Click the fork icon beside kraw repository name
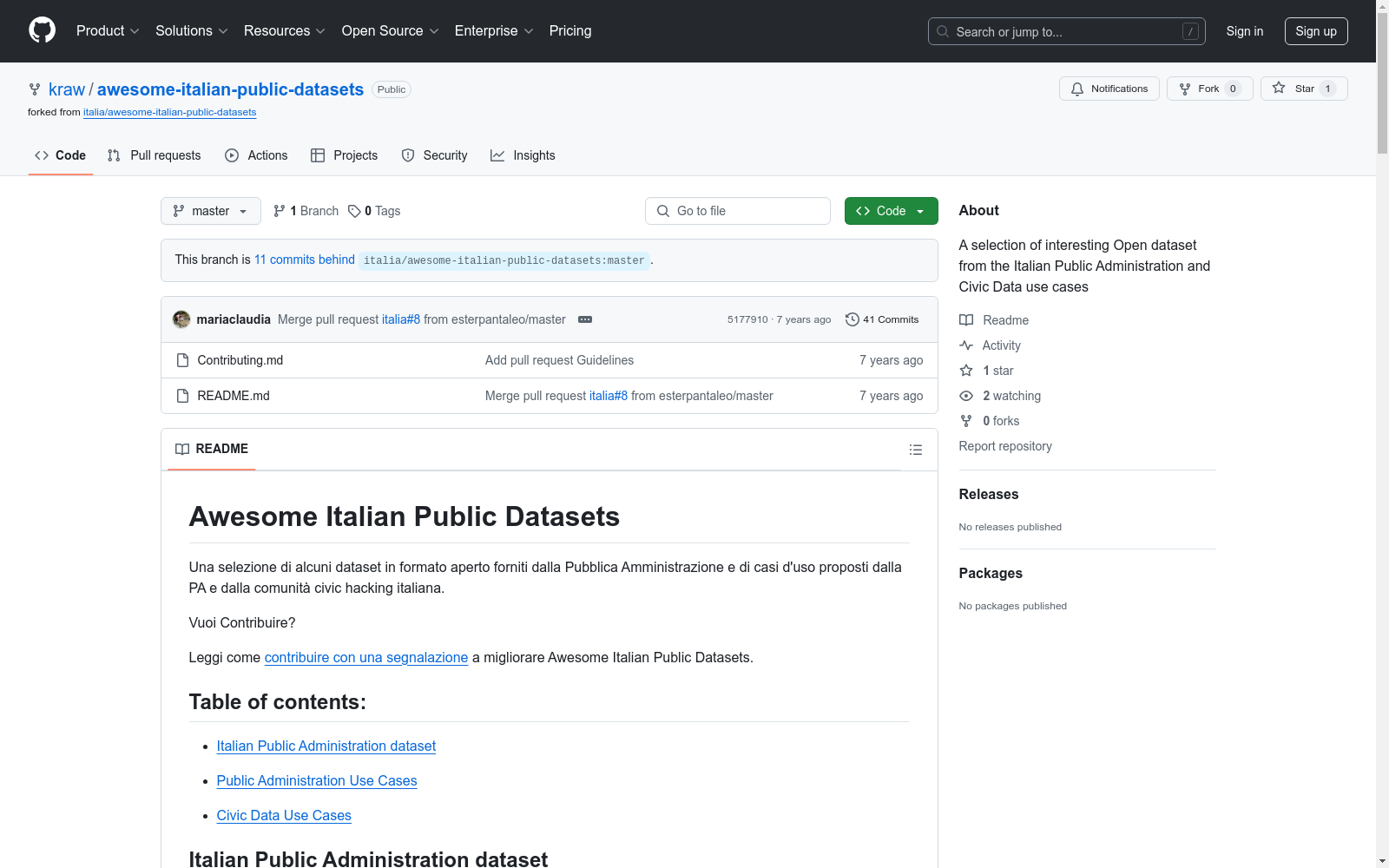1389x868 pixels. [35, 89]
